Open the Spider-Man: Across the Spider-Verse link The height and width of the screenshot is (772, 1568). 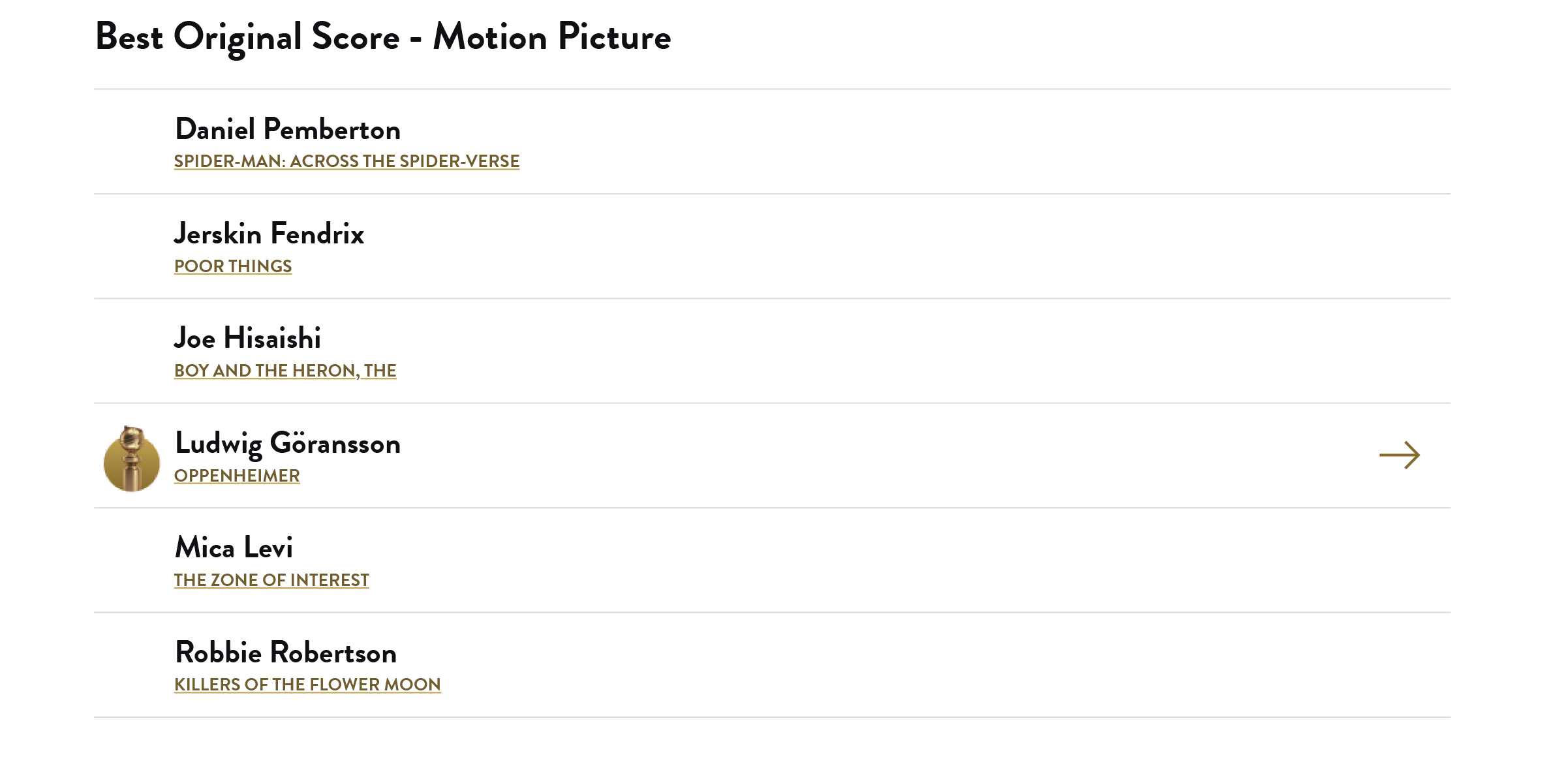[346, 161]
